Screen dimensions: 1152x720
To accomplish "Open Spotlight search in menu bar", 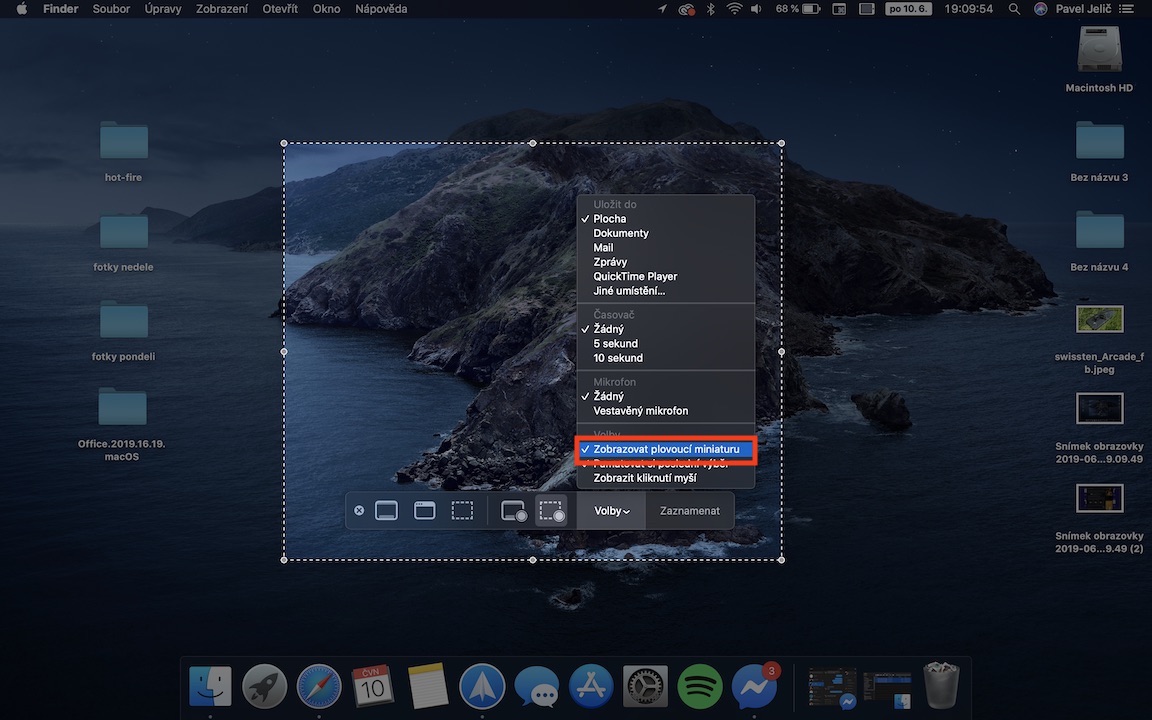I will click(1014, 9).
